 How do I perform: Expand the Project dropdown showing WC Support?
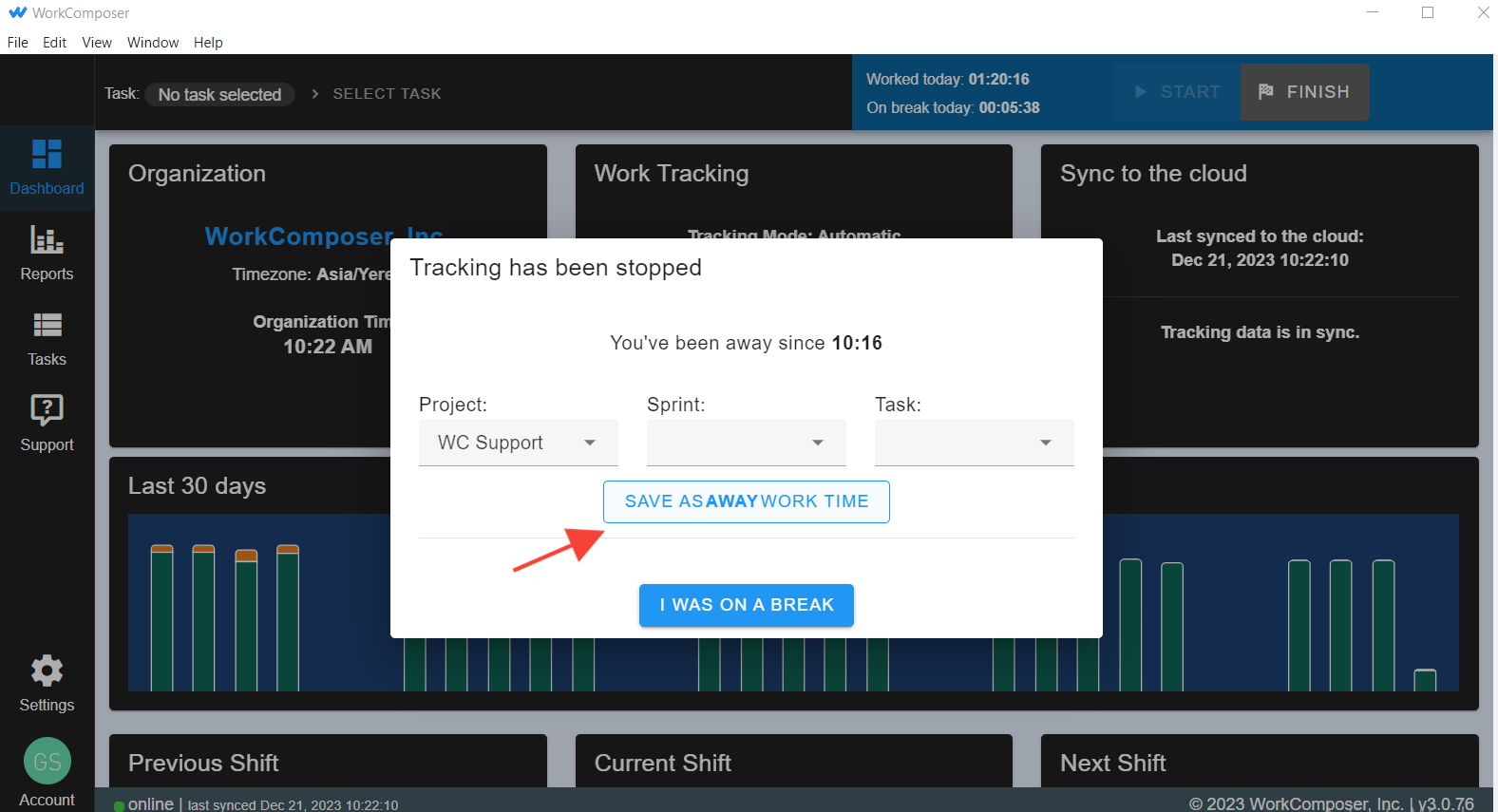pos(518,443)
